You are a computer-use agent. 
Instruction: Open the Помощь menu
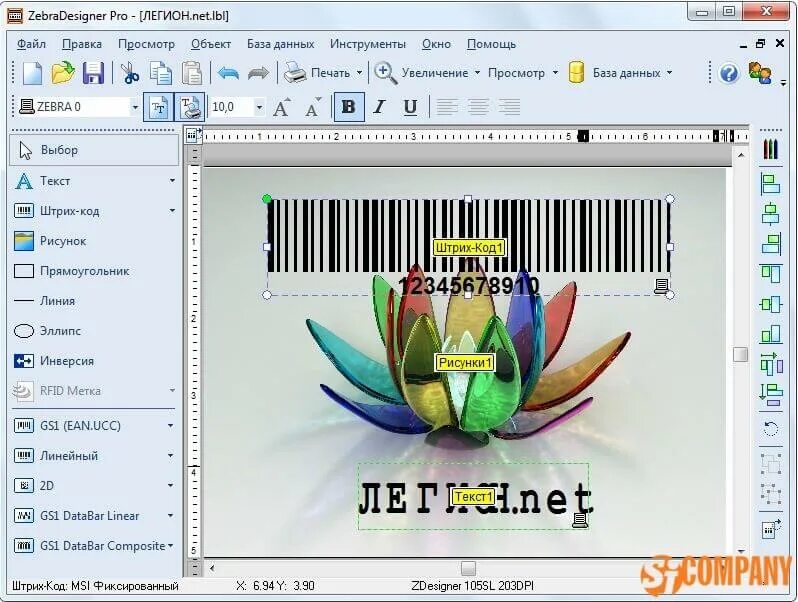coord(491,44)
